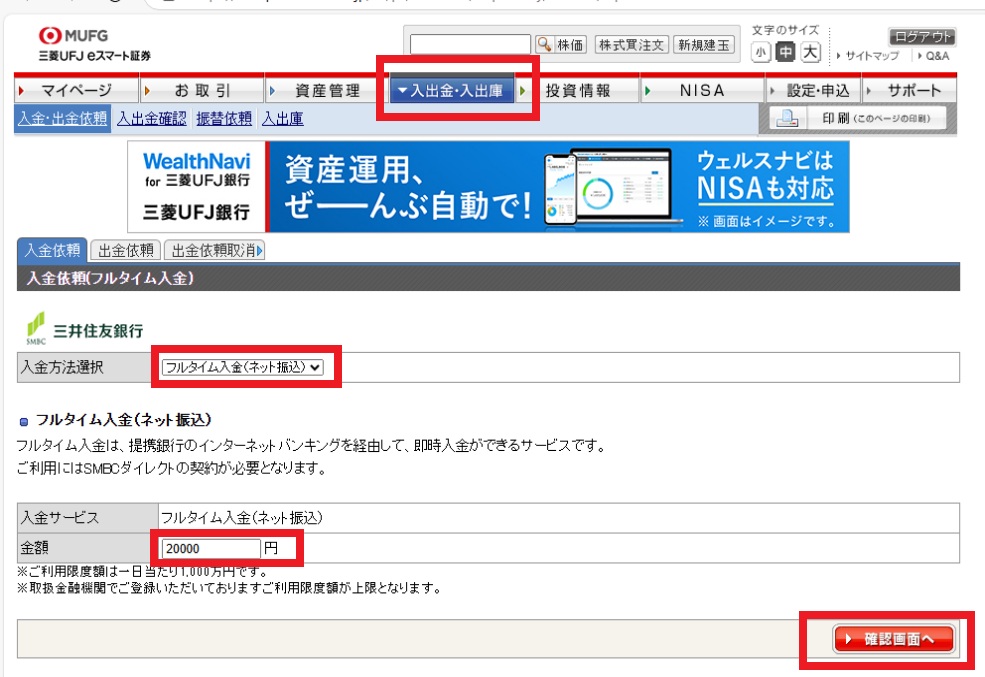Click the 金額 amount field showing 20000
This screenshot has height=677, width=985.
tap(211, 548)
